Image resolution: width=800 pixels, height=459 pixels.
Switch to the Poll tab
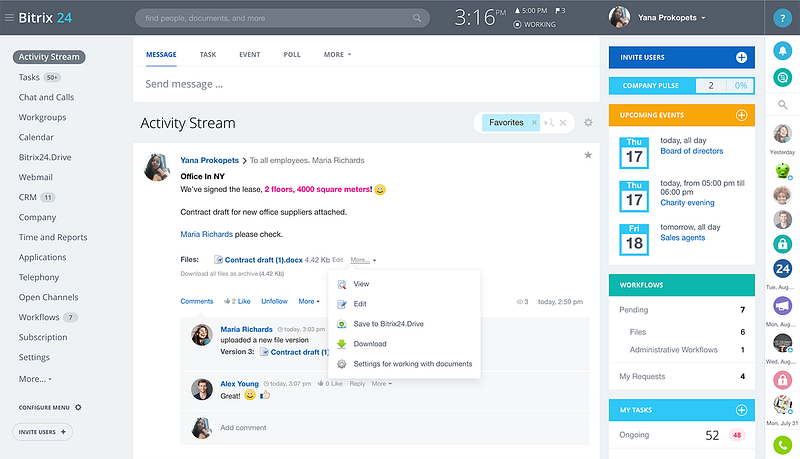292,55
